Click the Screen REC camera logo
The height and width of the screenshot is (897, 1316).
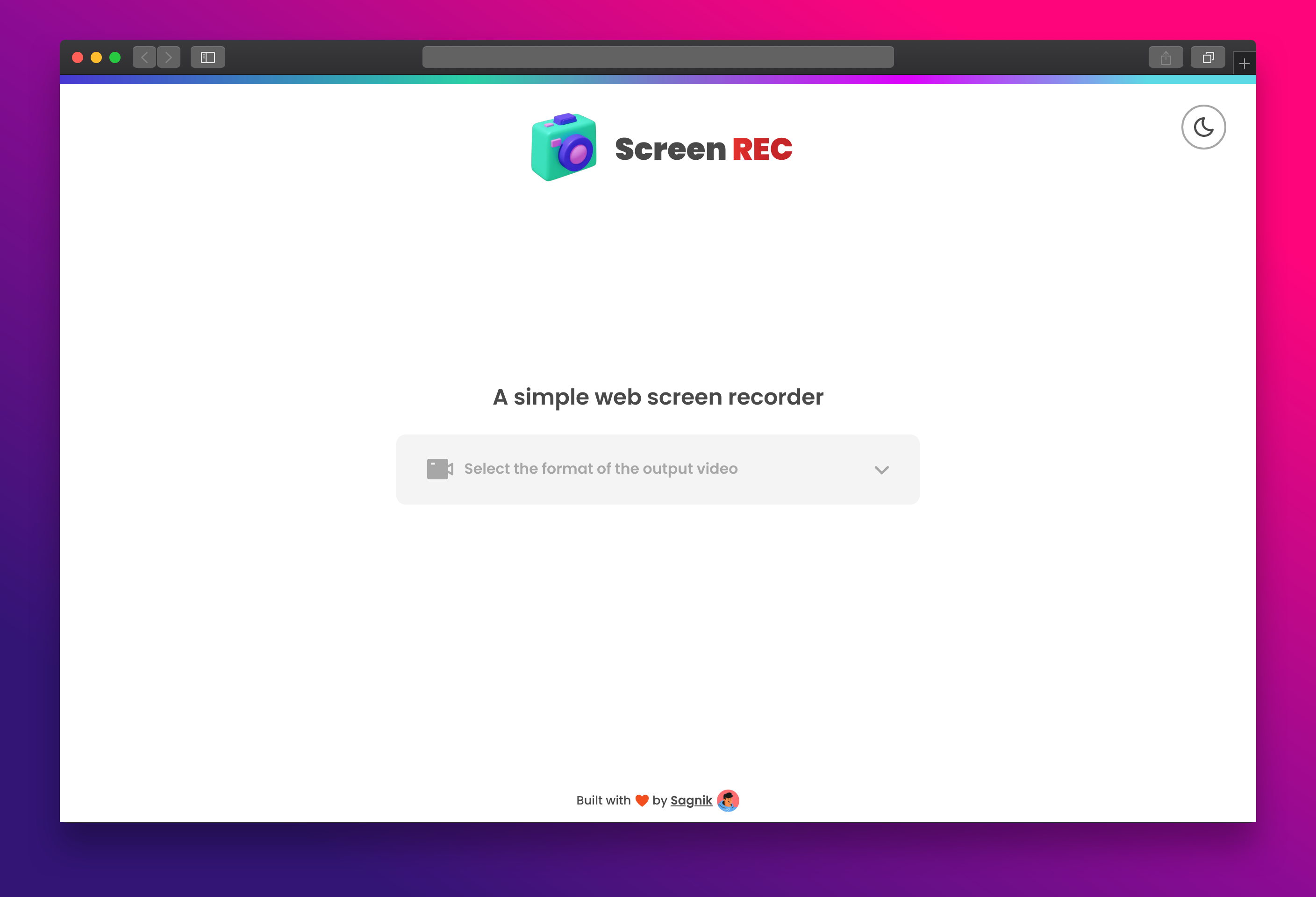click(564, 147)
